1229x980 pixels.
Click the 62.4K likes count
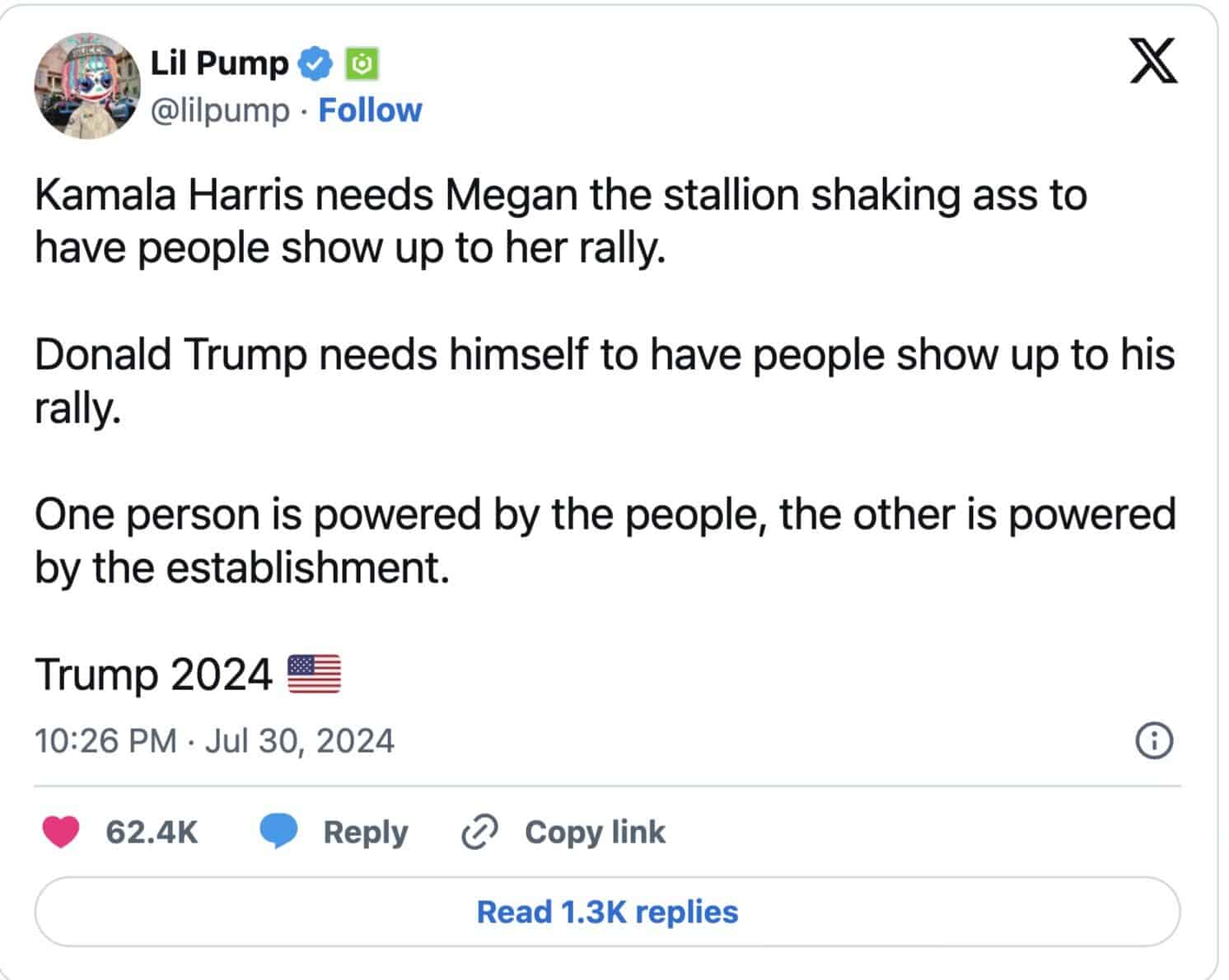tap(152, 832)
